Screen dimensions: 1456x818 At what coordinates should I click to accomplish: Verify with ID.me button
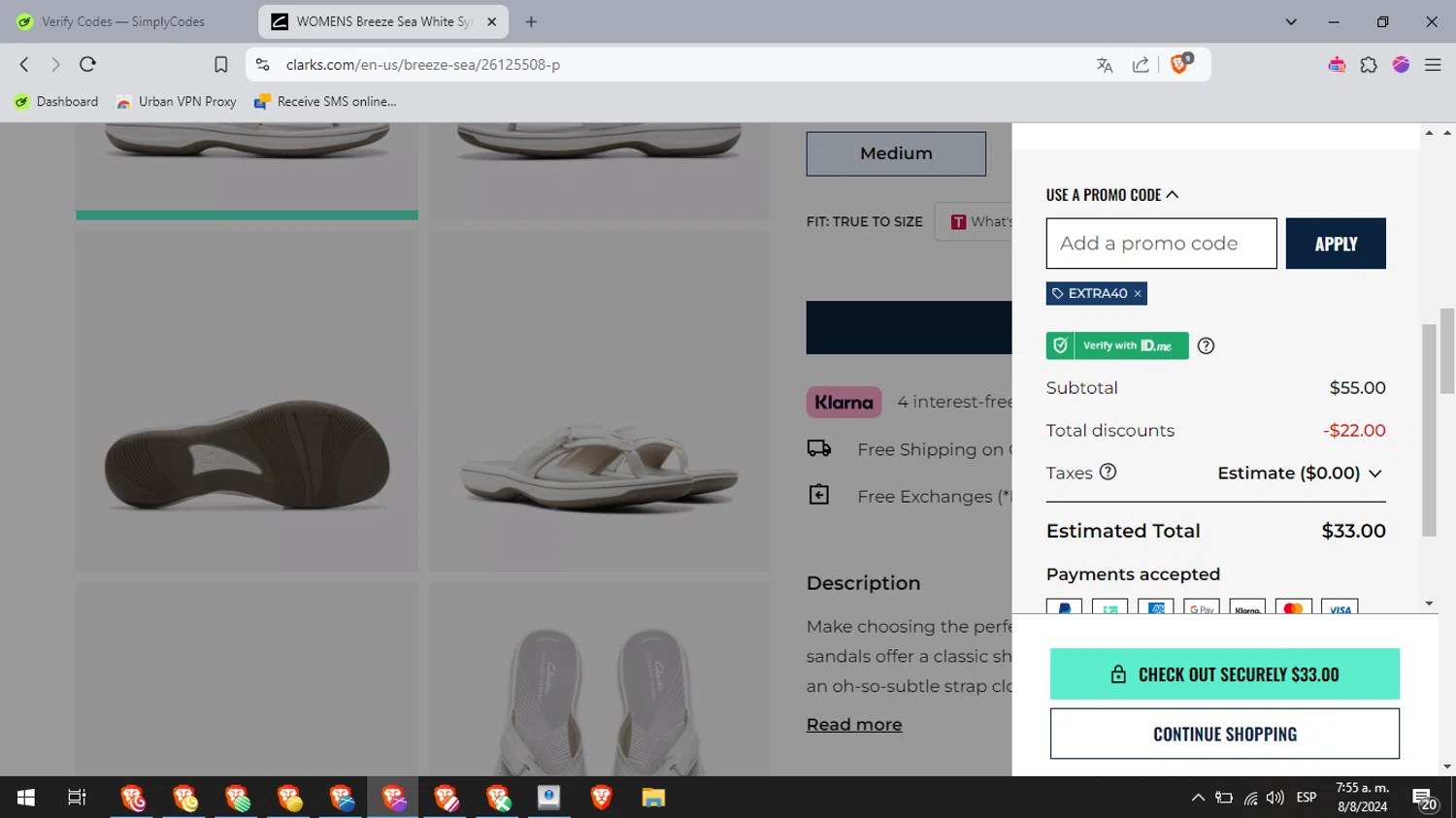point(1117,345)
